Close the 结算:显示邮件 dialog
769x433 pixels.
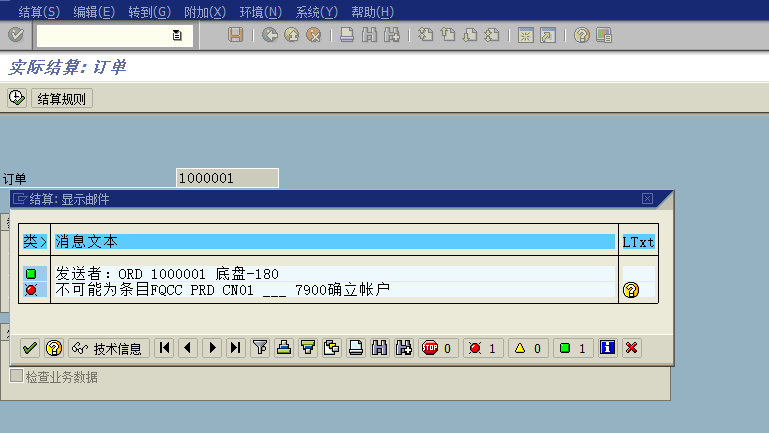[647, 198]
